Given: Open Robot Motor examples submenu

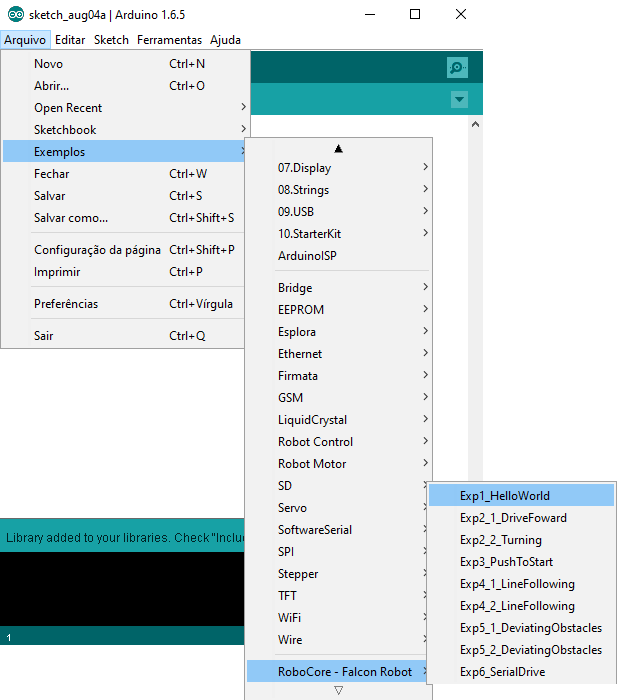Looking at the screenshot, I should pos(339,463).
